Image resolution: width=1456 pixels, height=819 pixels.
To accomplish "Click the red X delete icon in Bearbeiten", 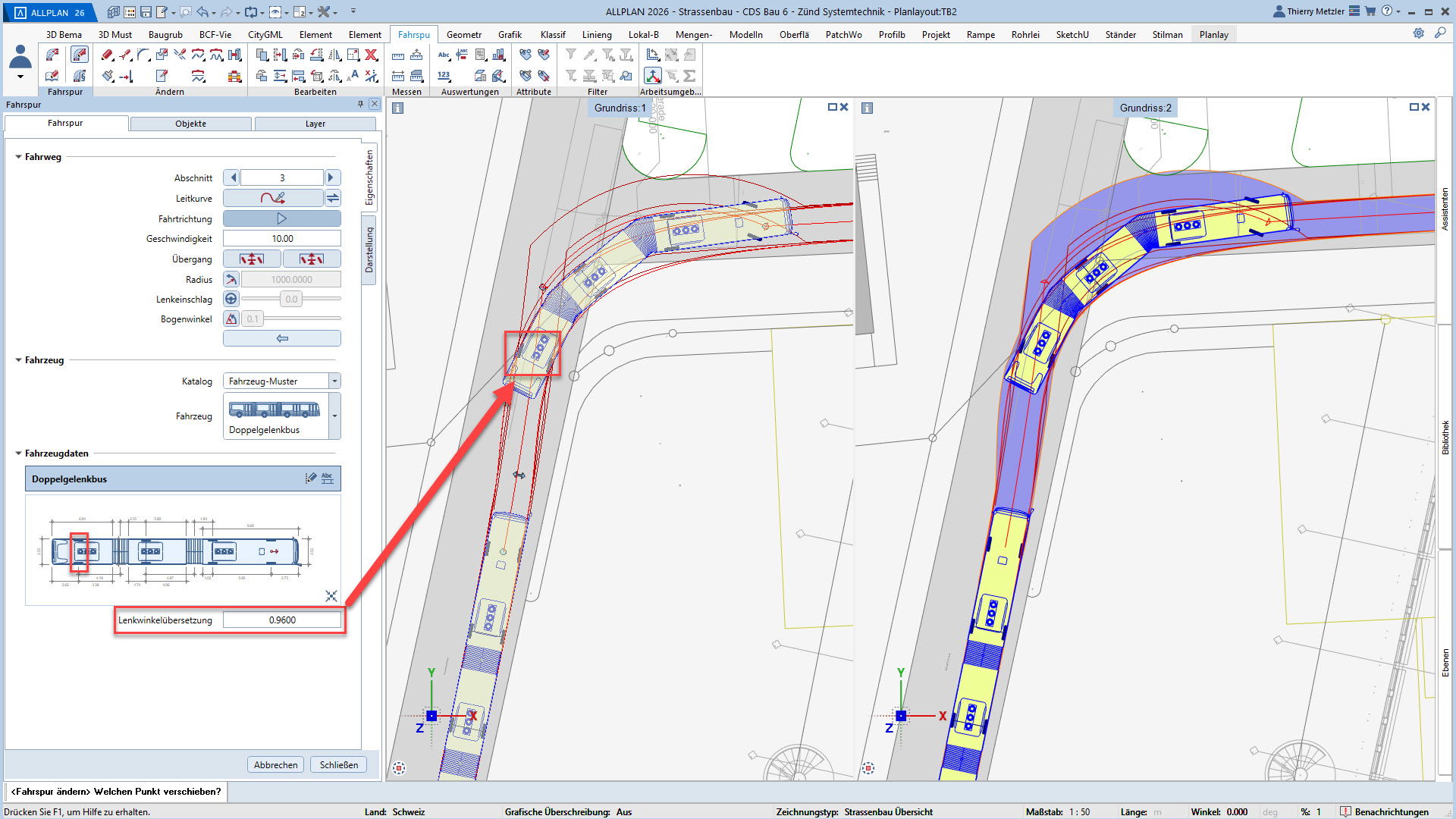I will click(x=371, y=55).
